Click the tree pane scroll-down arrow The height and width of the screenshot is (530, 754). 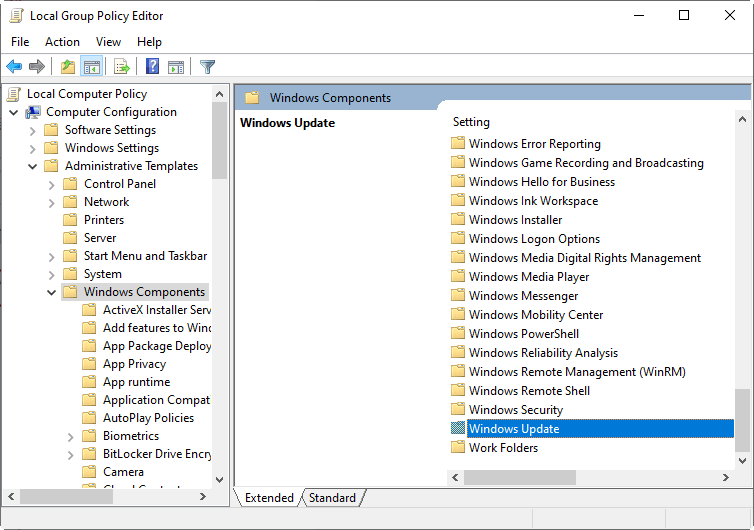pyautogui.click(x=219, y=480)
